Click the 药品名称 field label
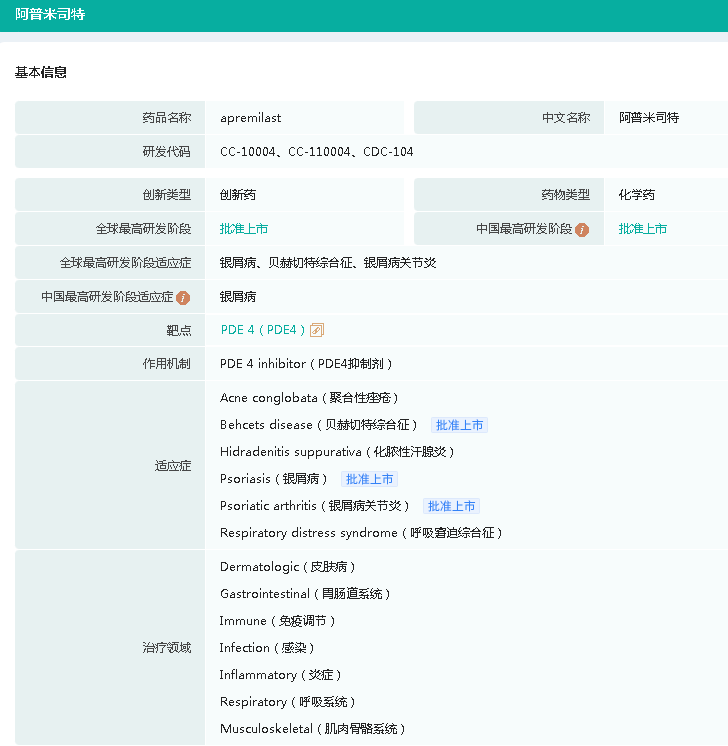 click(x=167, y=118)
